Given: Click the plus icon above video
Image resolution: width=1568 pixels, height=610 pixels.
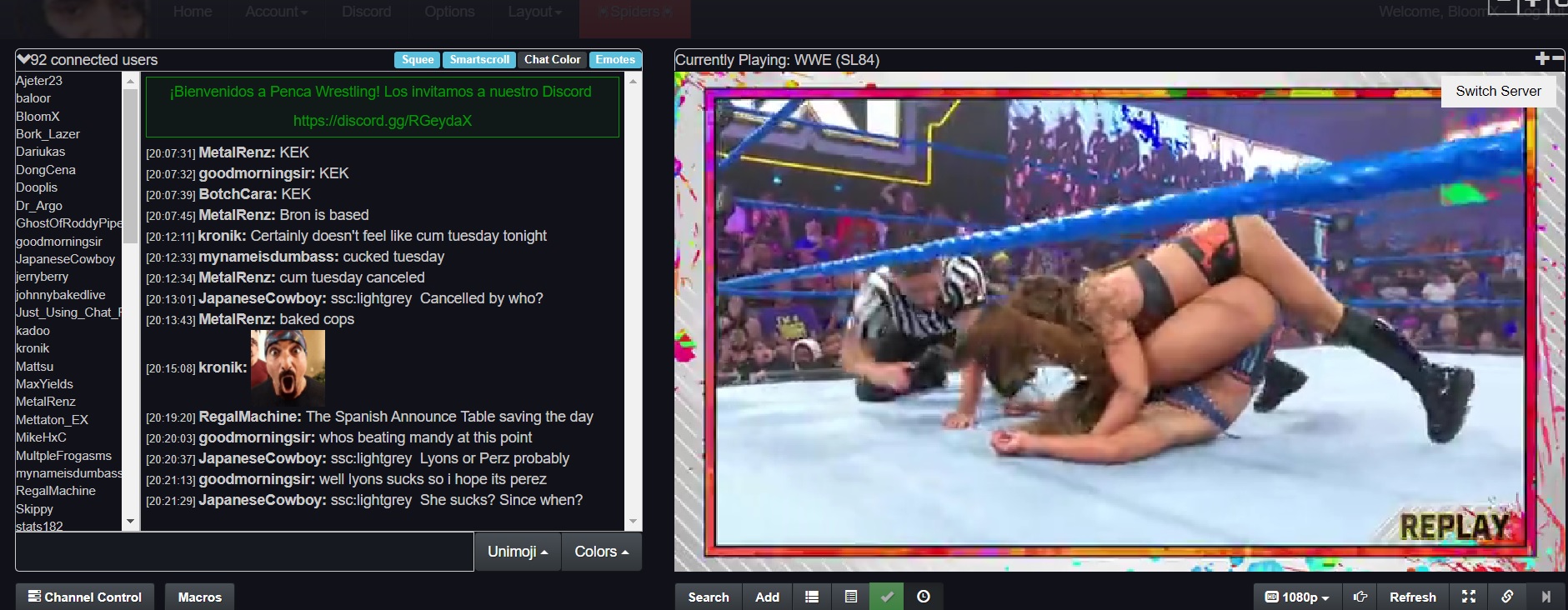Looking at the screenshot, I should [1541, 58].
